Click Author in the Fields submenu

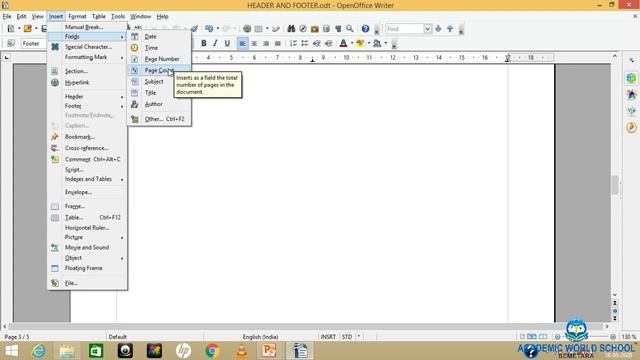160,104
